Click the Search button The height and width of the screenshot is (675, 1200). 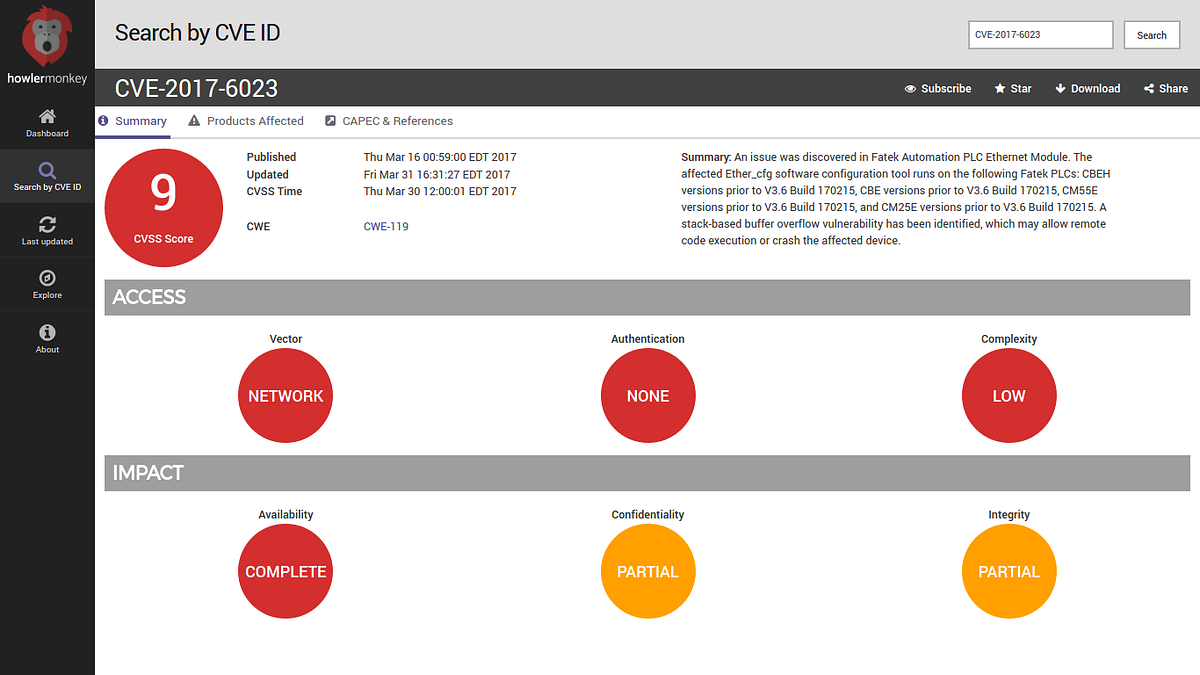tap(1152, 35)
